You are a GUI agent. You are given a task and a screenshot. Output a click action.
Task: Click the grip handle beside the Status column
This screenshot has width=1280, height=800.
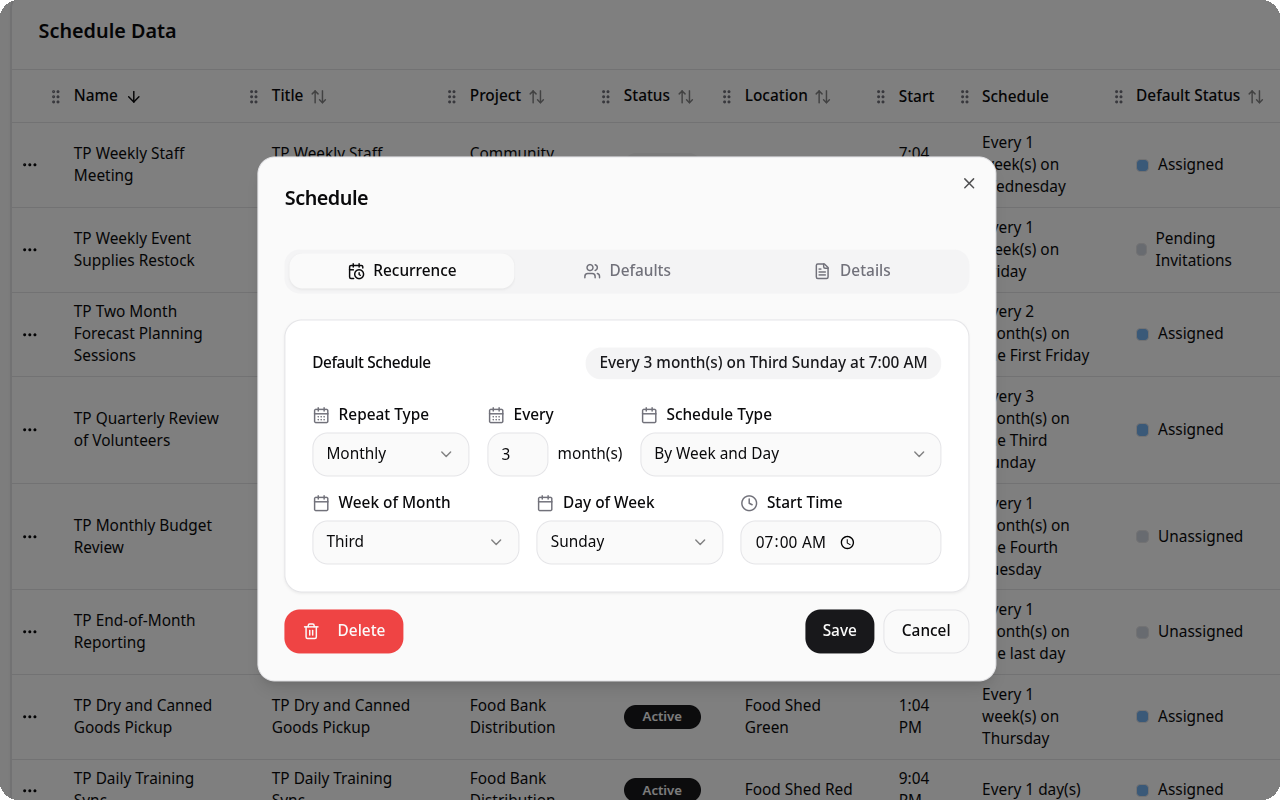click(x=605, y=96)
